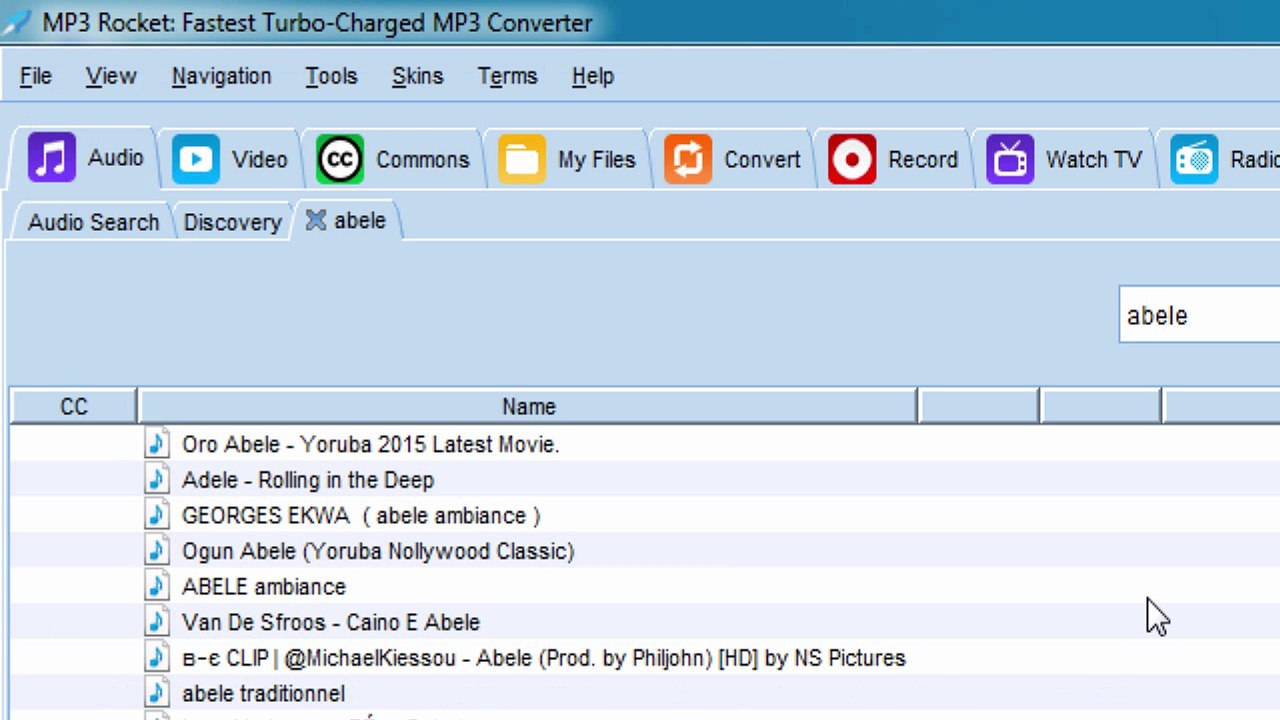Select the "ABELE ambiance" result
Screen dimensions: 1280x720
[264, 587]
